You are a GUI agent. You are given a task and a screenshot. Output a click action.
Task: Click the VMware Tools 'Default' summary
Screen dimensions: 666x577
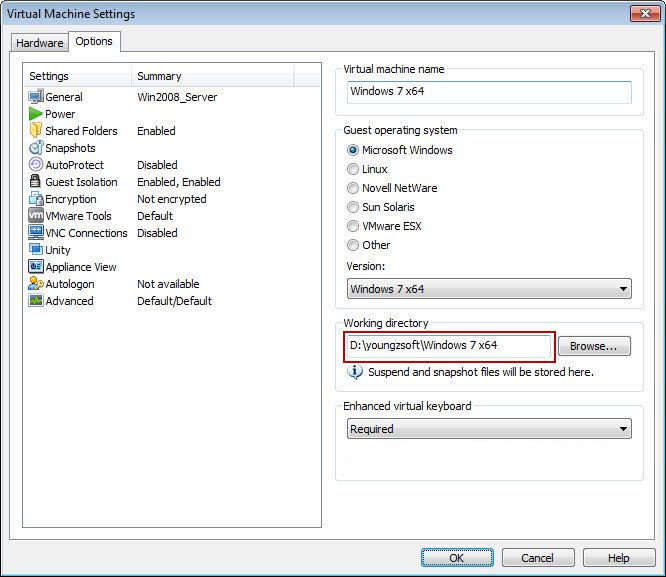tap(155, 216)
